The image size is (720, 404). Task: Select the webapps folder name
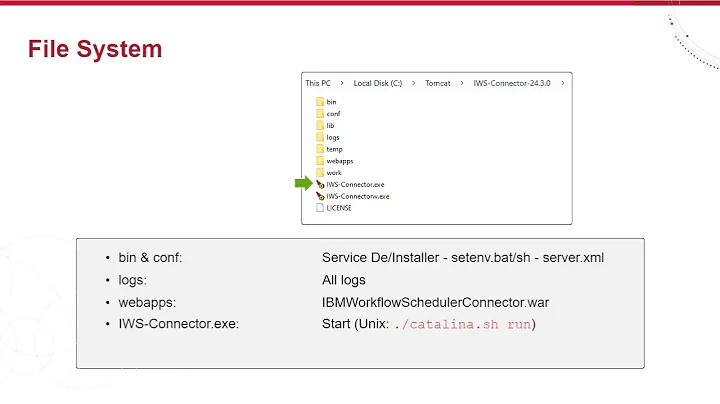click(340, 161)
